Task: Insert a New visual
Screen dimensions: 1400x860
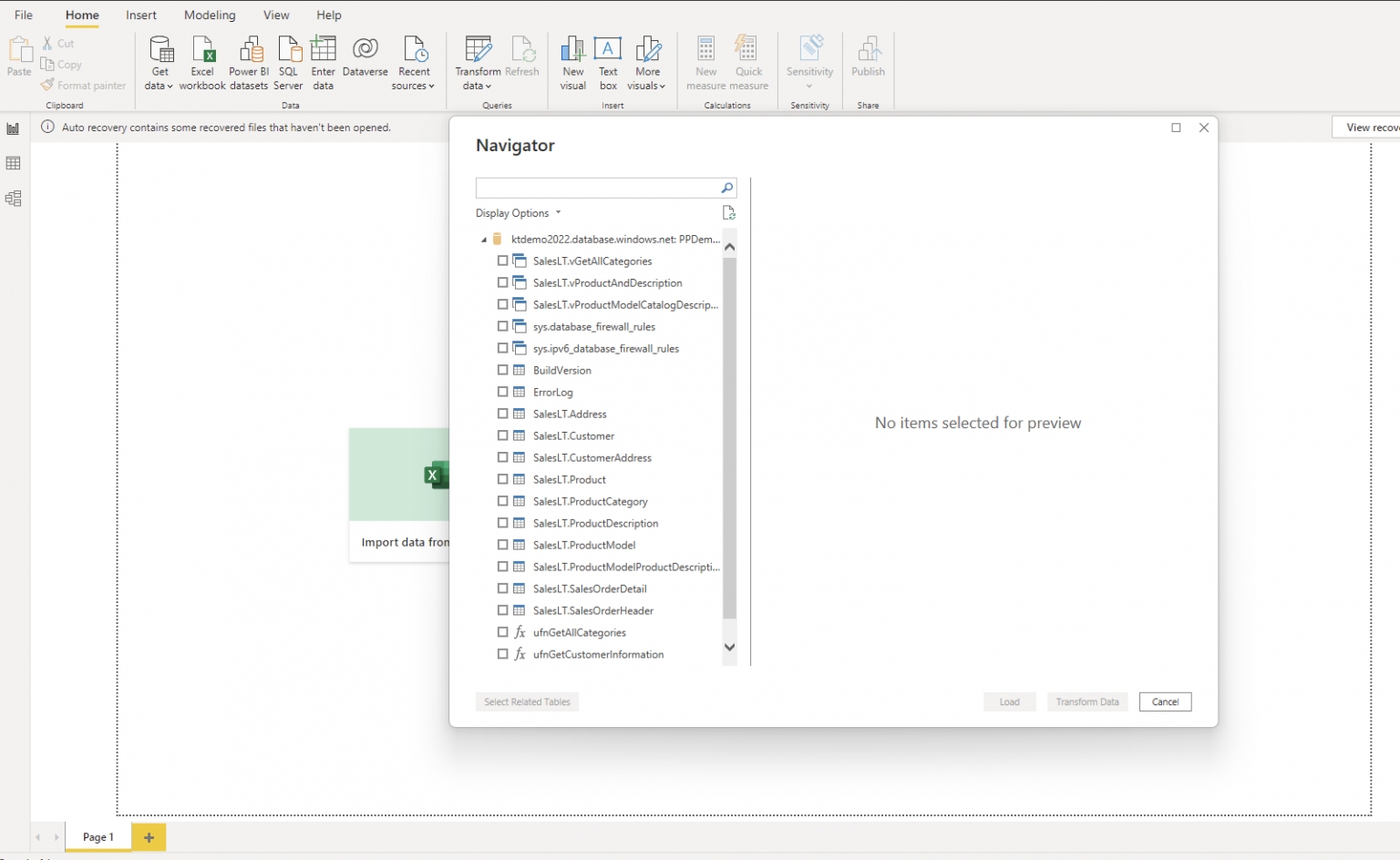Action: click(572, 62)
